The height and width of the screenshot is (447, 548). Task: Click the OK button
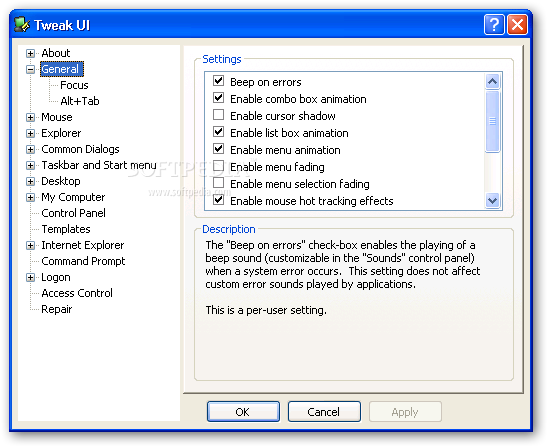[x=243, y=412]
